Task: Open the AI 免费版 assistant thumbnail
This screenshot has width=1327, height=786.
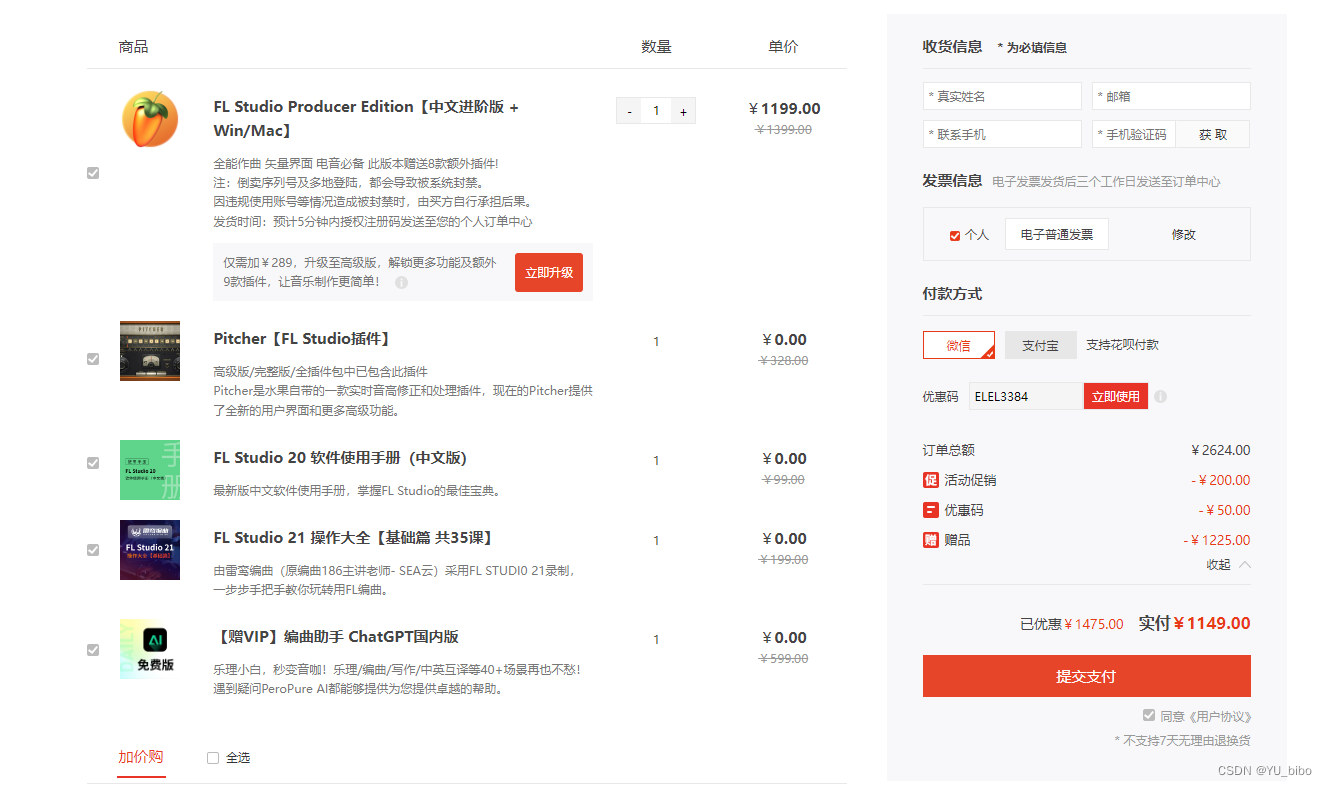Action: 150,649
